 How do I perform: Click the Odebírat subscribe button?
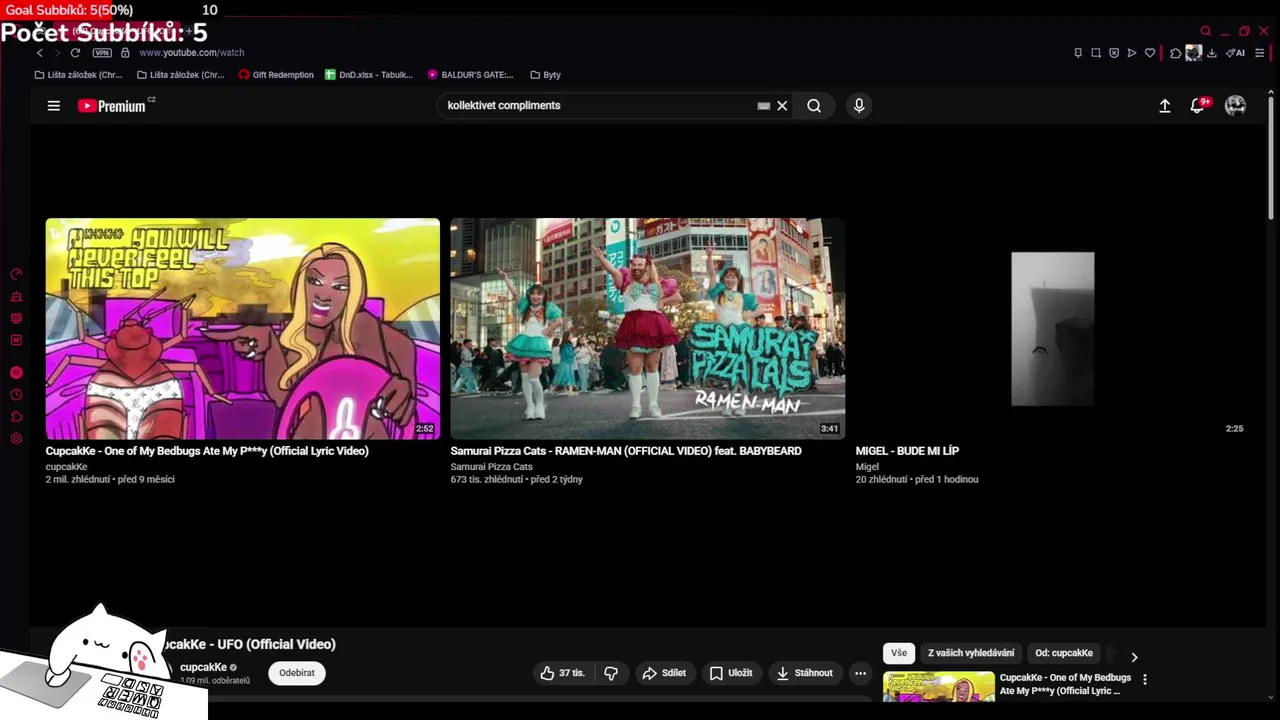point(297,673)
